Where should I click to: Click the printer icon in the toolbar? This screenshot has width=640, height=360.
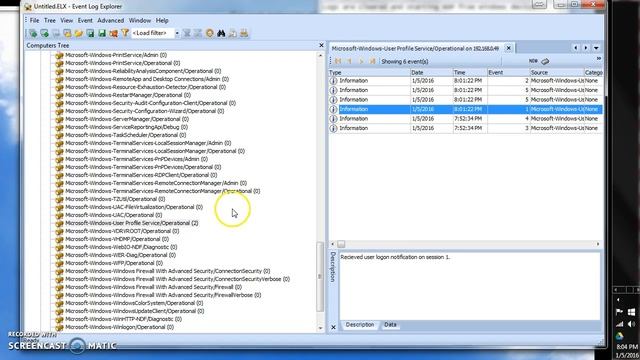[x=244, y=33]
